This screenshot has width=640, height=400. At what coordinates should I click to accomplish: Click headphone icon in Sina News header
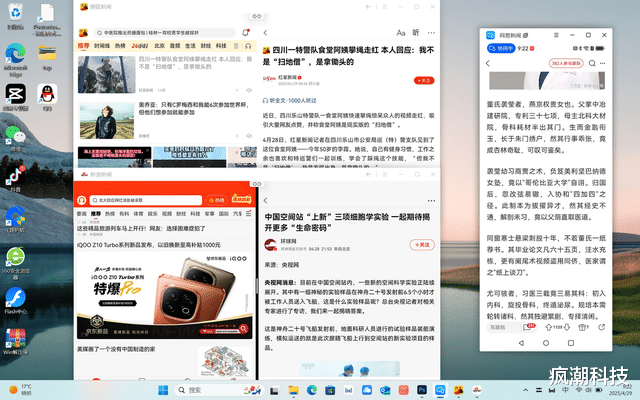coord(82,200)
